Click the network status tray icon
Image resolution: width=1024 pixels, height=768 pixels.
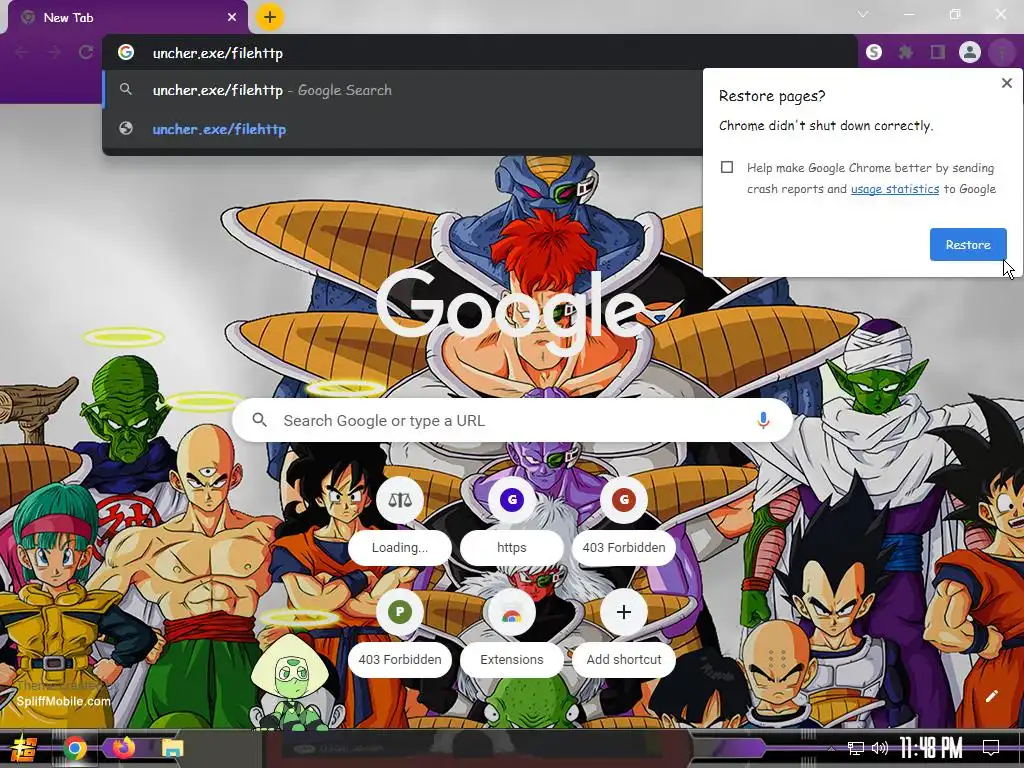coord(856,748)
